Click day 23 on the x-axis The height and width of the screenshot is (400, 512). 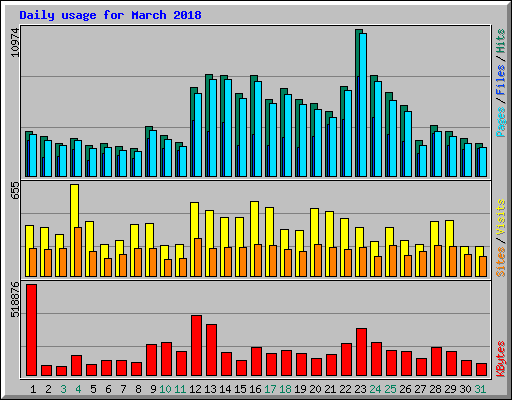[360, 389]
